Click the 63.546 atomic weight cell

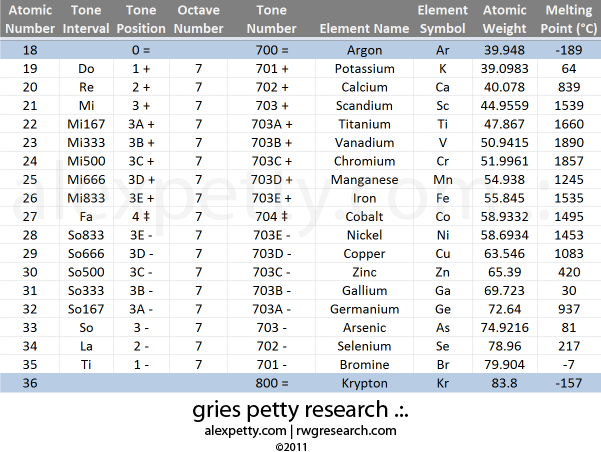pos(504,252)
